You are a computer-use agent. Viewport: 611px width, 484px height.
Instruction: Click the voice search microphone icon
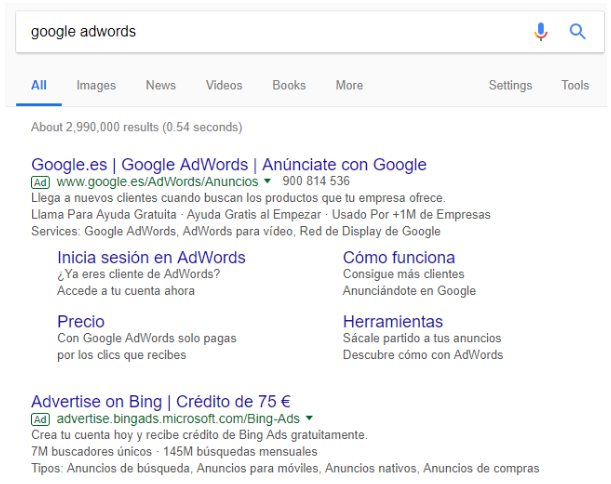(x=540, y=32)
